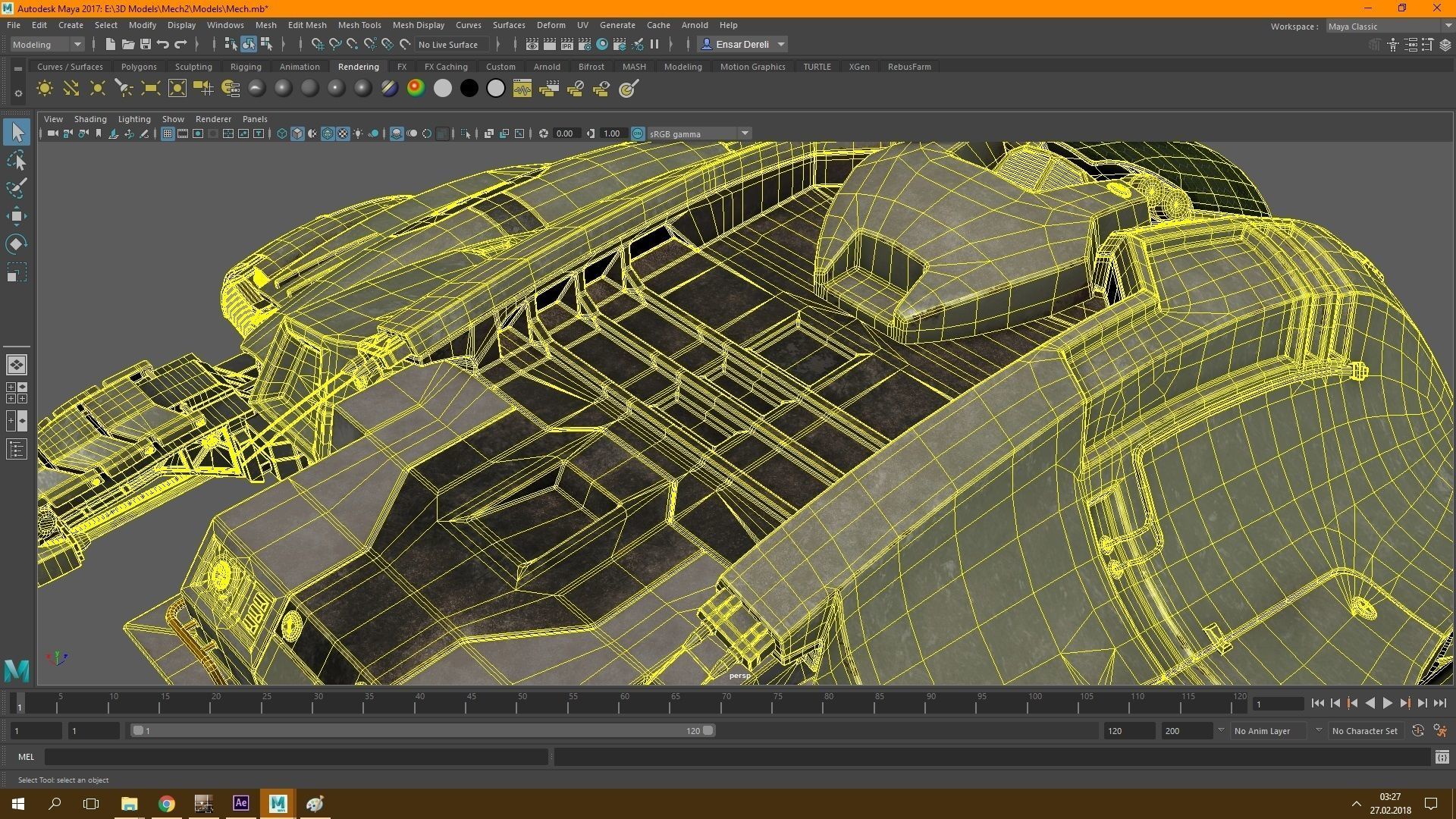
Task: Click the MEL command language button
Action: (x=26, y=757)
